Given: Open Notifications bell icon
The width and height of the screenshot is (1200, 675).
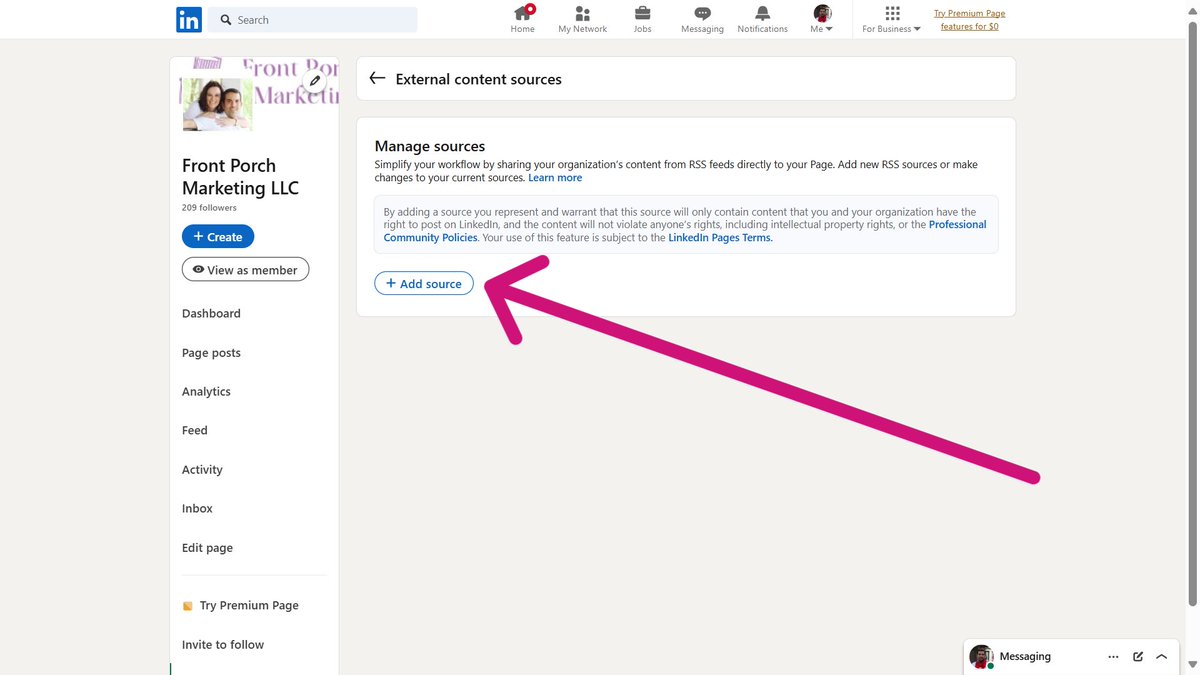Looking at the screenshot, I should (x=762, y=19).
